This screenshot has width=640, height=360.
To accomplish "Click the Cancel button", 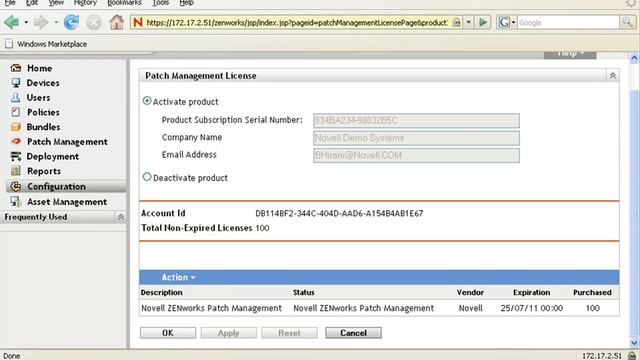I will (x=353, y=333).
